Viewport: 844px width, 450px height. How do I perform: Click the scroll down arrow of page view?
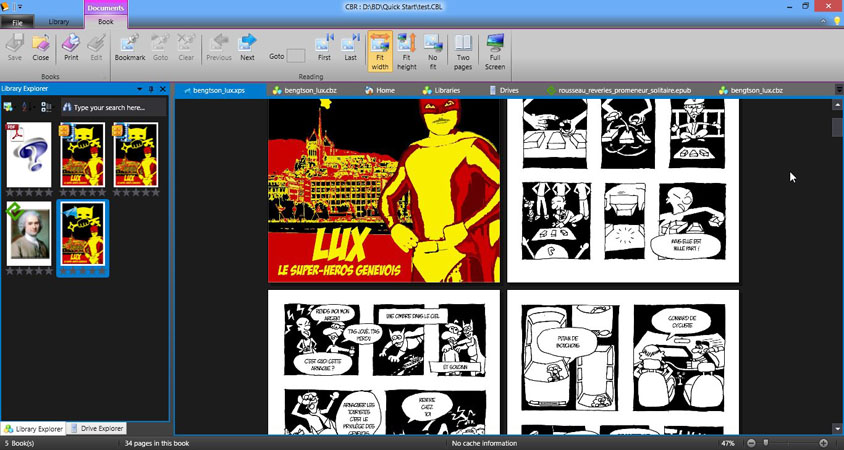[837, 428]
